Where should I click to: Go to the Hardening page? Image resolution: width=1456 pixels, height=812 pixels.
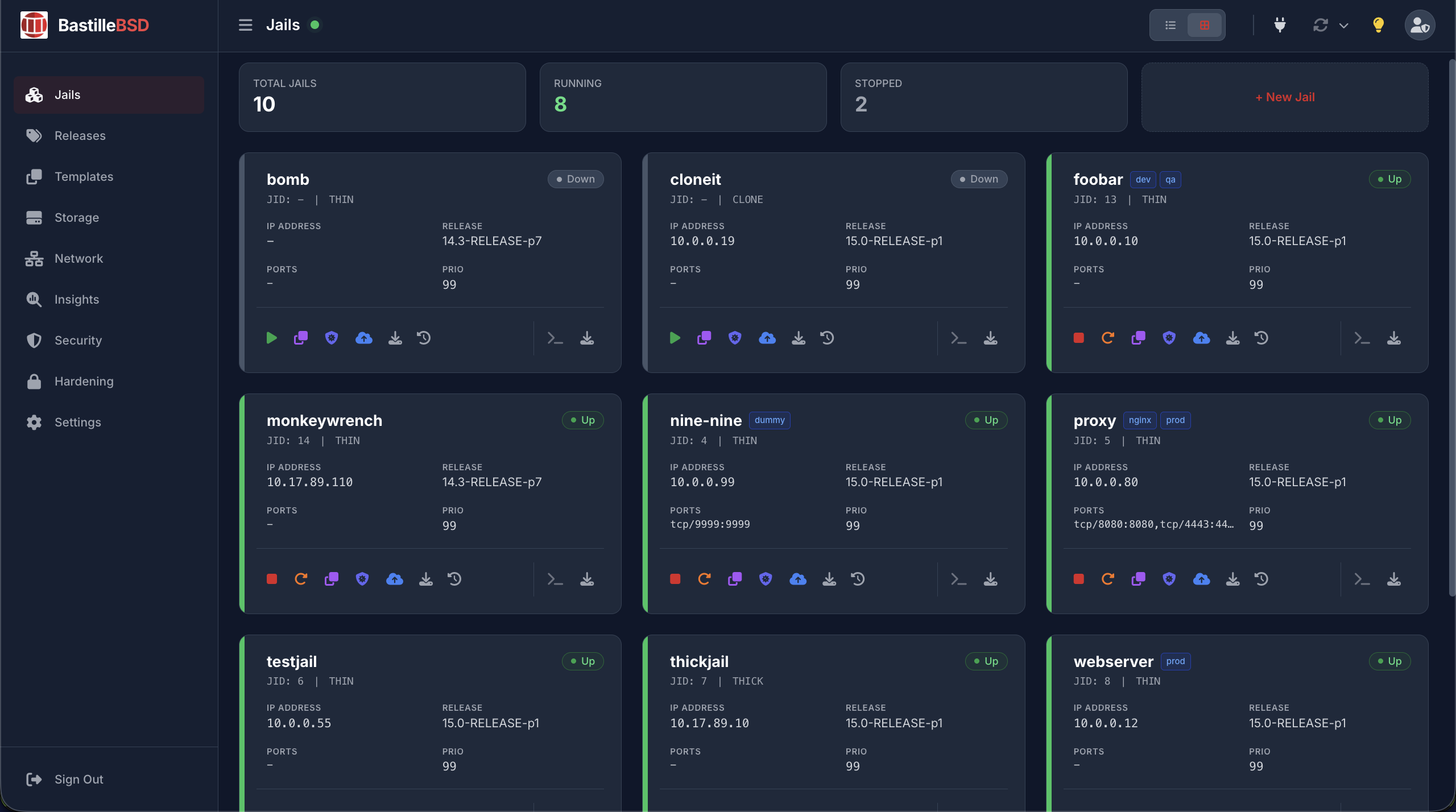(x=84, y=382)
